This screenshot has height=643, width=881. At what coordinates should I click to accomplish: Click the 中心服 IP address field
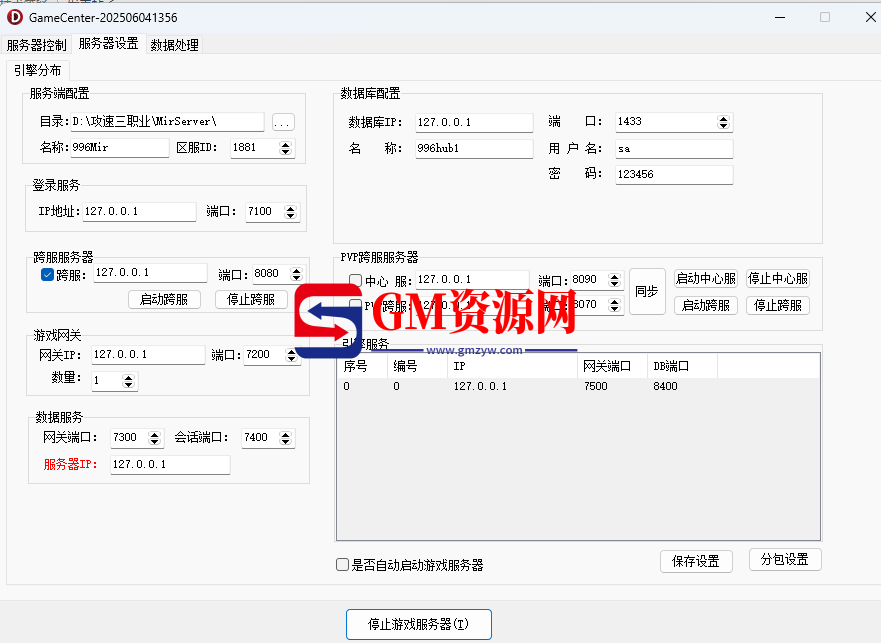[473, 280]
